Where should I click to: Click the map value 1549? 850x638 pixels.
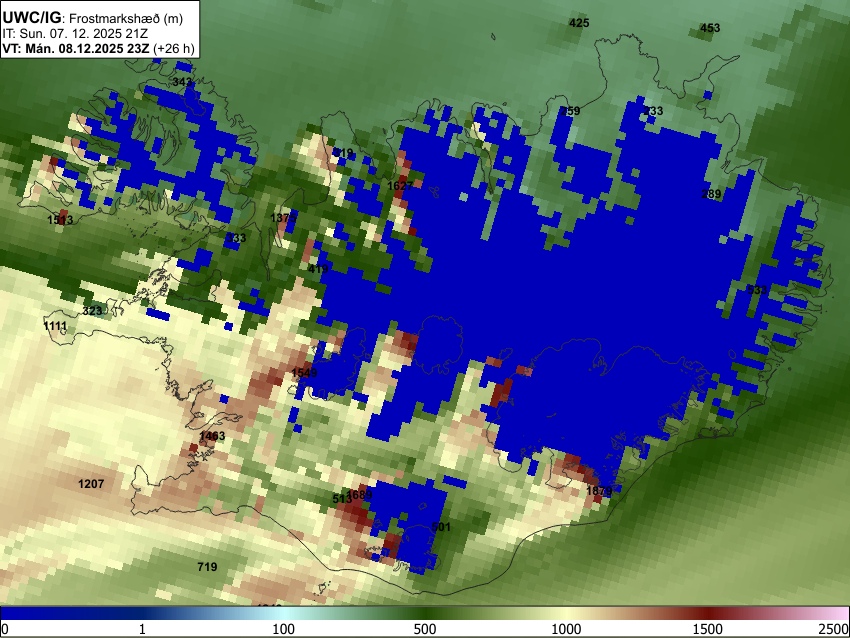tap(304, 373)
